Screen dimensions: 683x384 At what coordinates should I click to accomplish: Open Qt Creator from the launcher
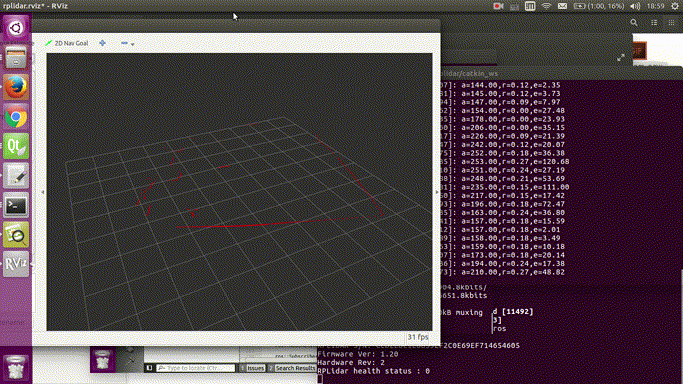pos(16,146)
